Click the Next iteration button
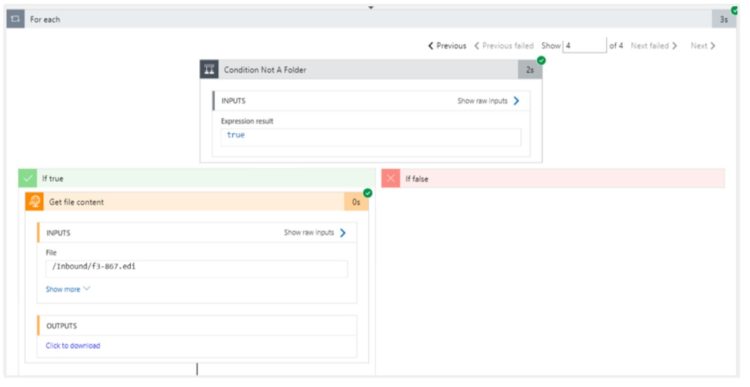This screenshot has width=750, height=387. click(703, 46)
